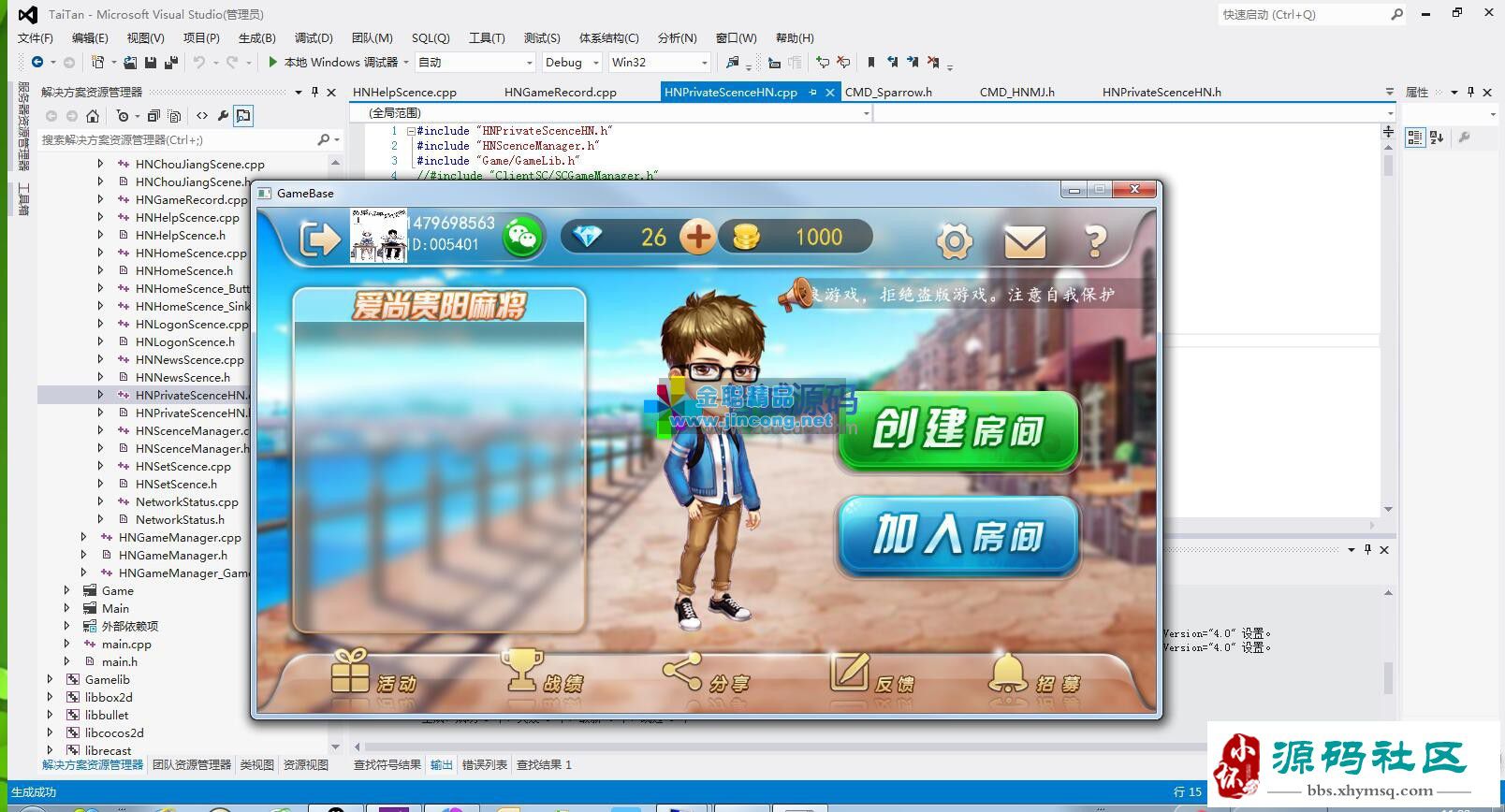Open the 调试(D) menu
The image size is (1505, 812).
pos(314,38)
